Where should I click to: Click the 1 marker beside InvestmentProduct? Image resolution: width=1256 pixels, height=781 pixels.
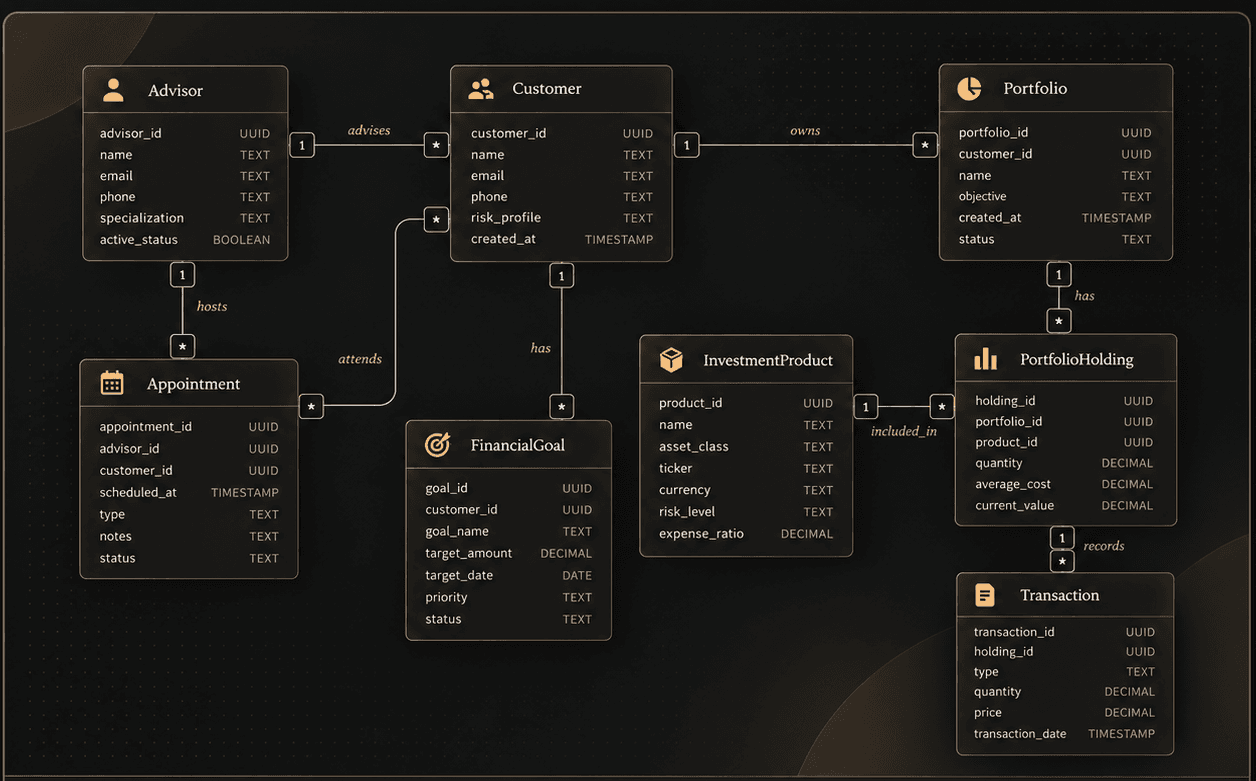click(866, 407)
